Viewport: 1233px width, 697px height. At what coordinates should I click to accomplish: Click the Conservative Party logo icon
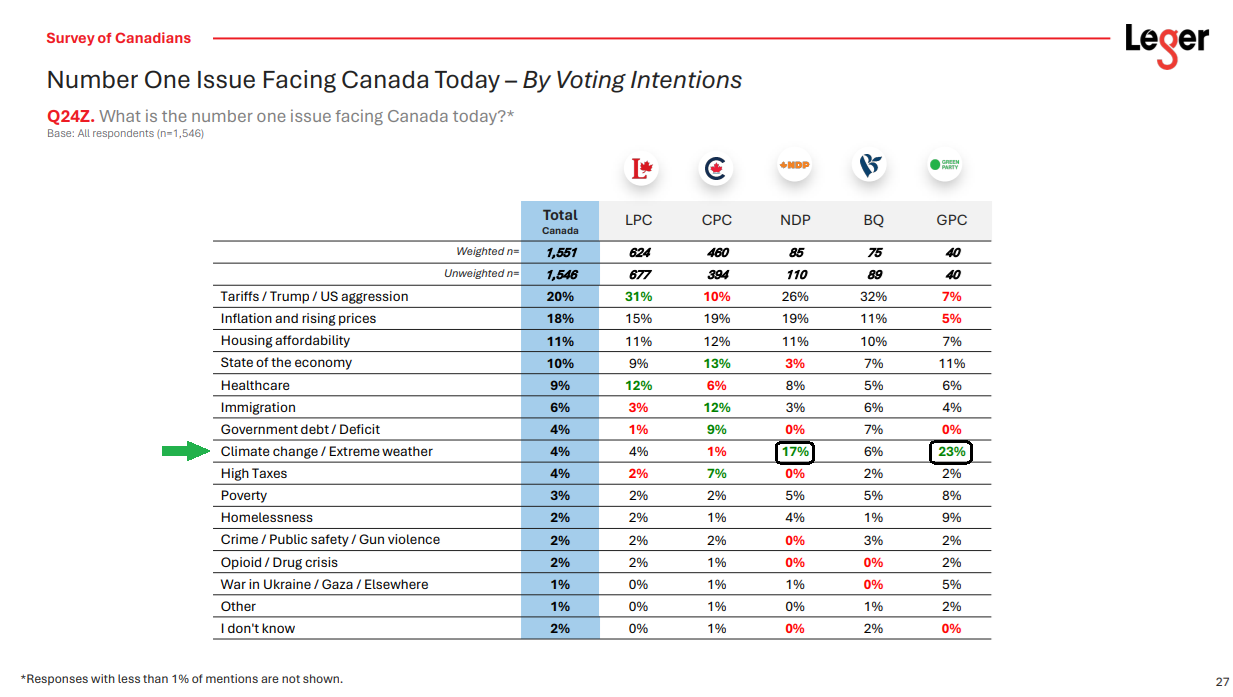pyautogui.click(x=716, y=169)
